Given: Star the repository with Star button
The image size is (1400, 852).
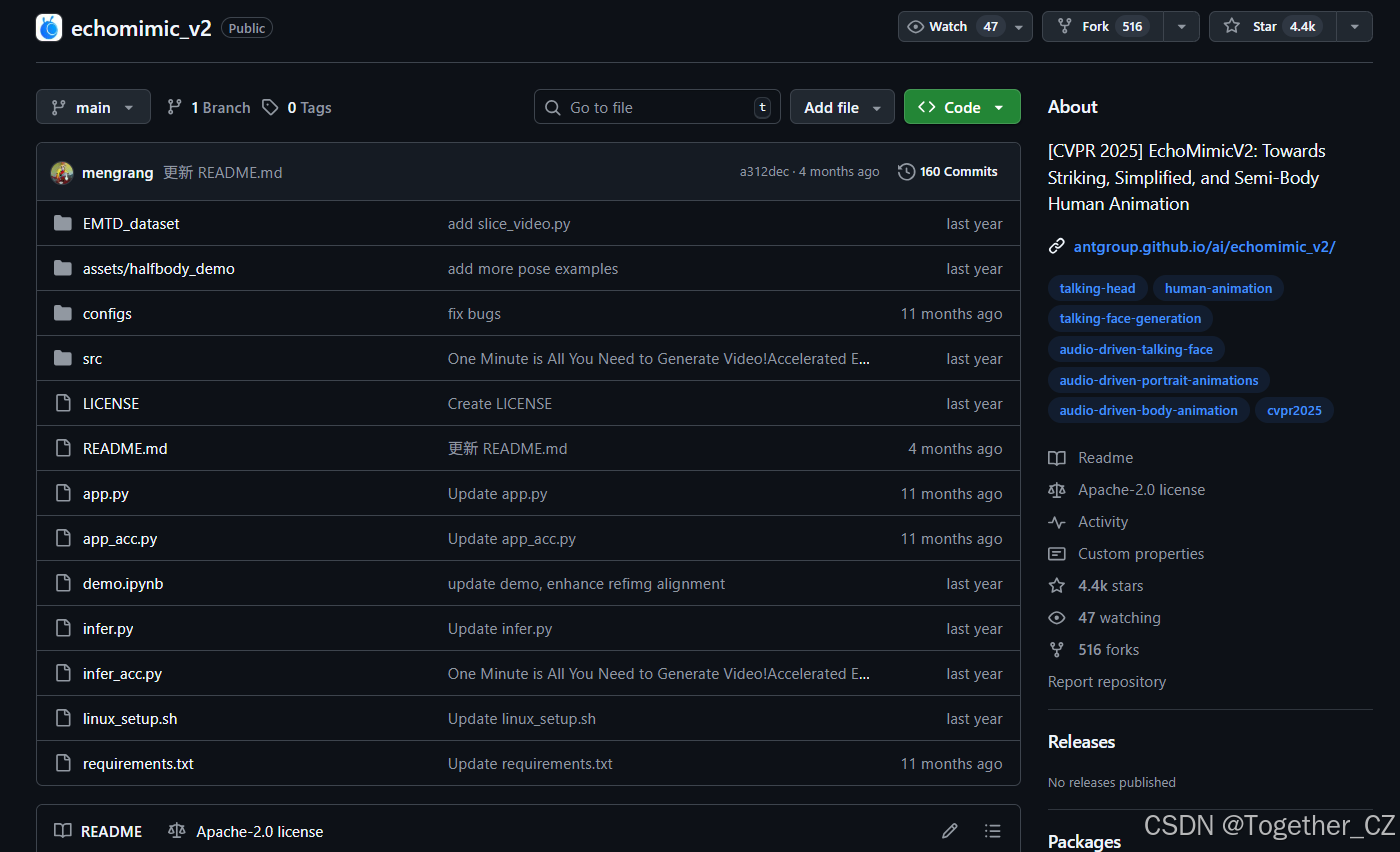Looking at the screenshot, I should click(1272, 27).
